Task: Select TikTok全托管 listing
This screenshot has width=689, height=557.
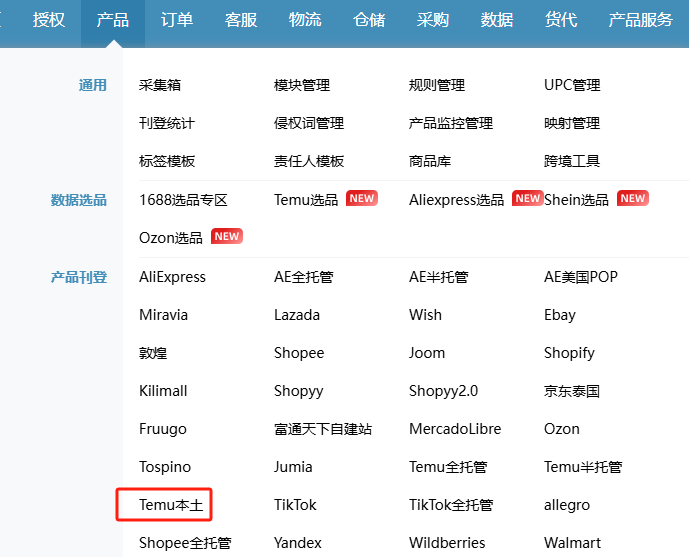Action: point(451,505)
